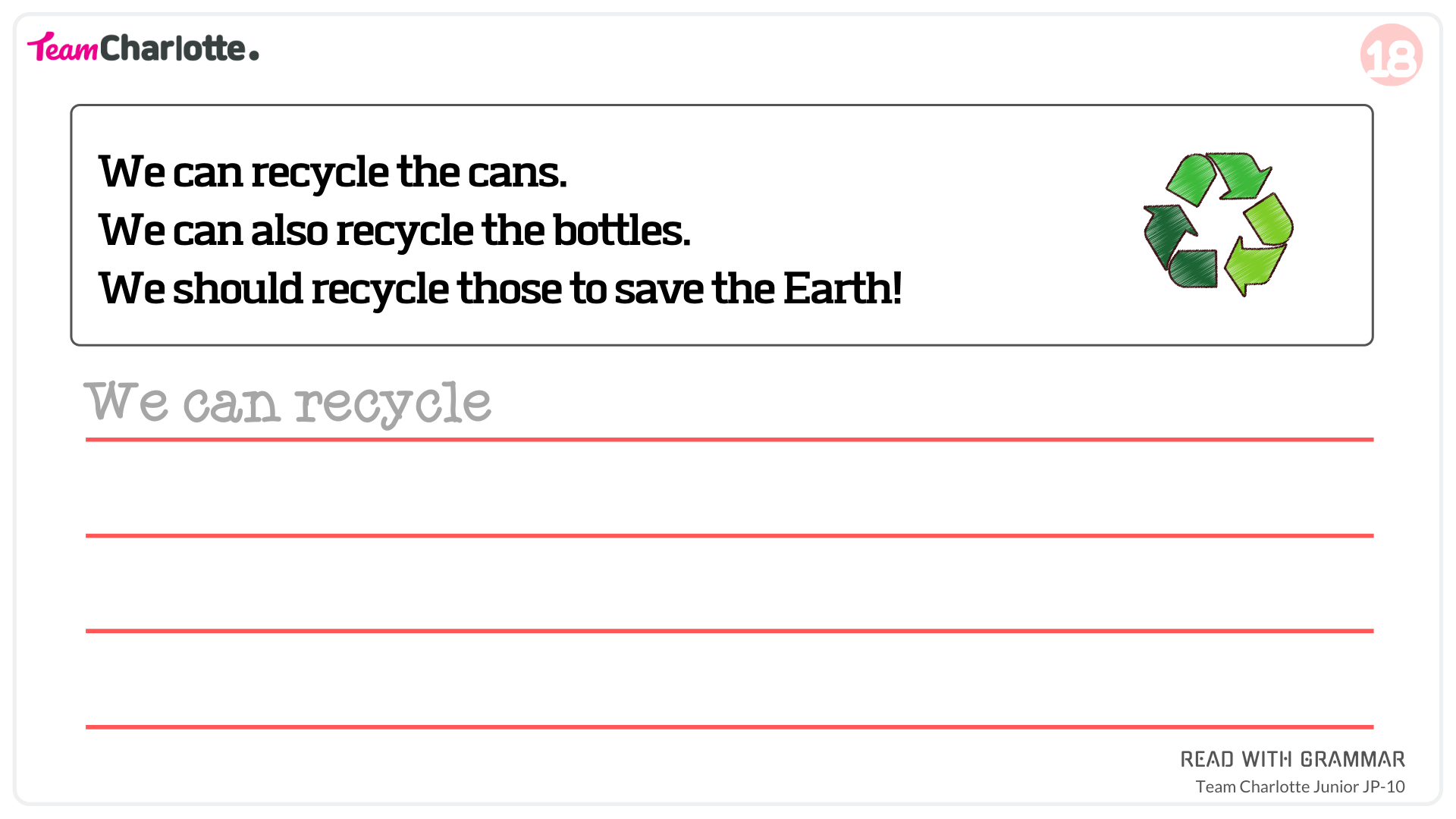The image size is (1456, 819).
Task: Click 'We can also recycle the bottles.' sentence
Action: pos(394,231)
